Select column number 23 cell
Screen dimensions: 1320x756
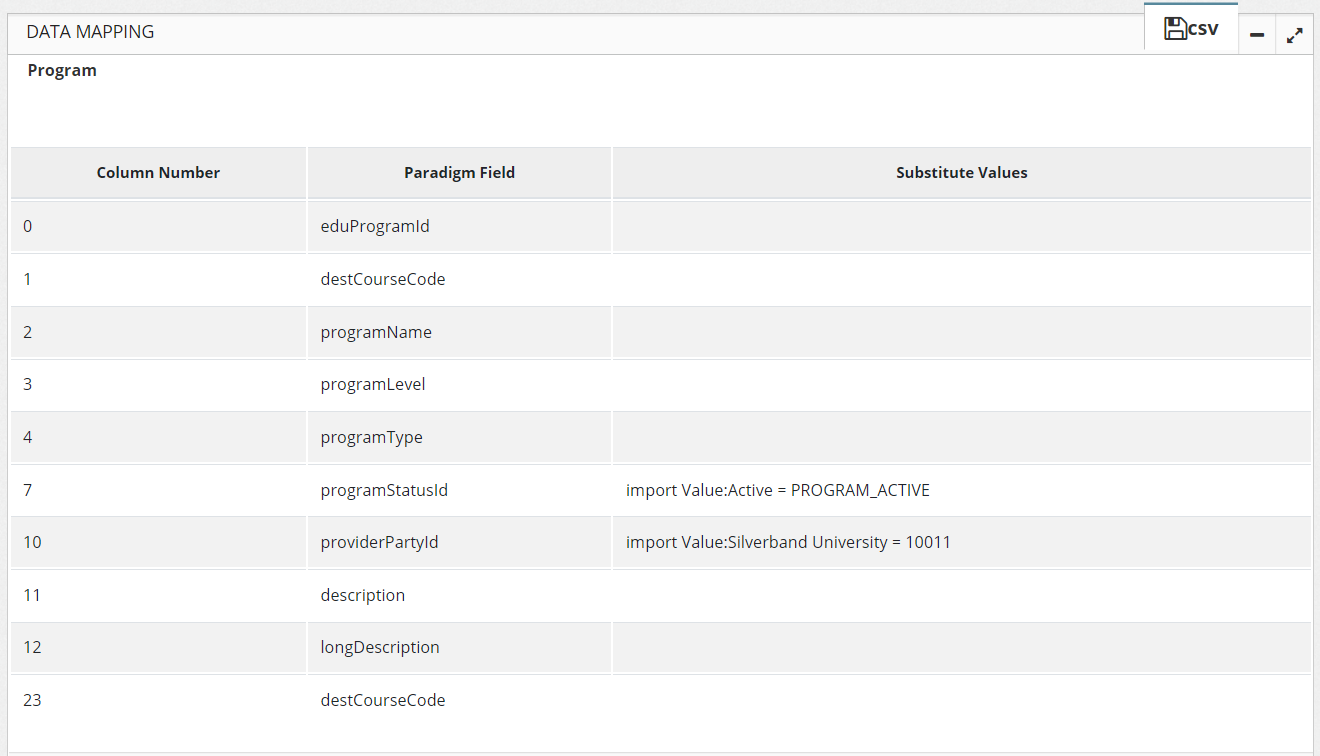32,700
